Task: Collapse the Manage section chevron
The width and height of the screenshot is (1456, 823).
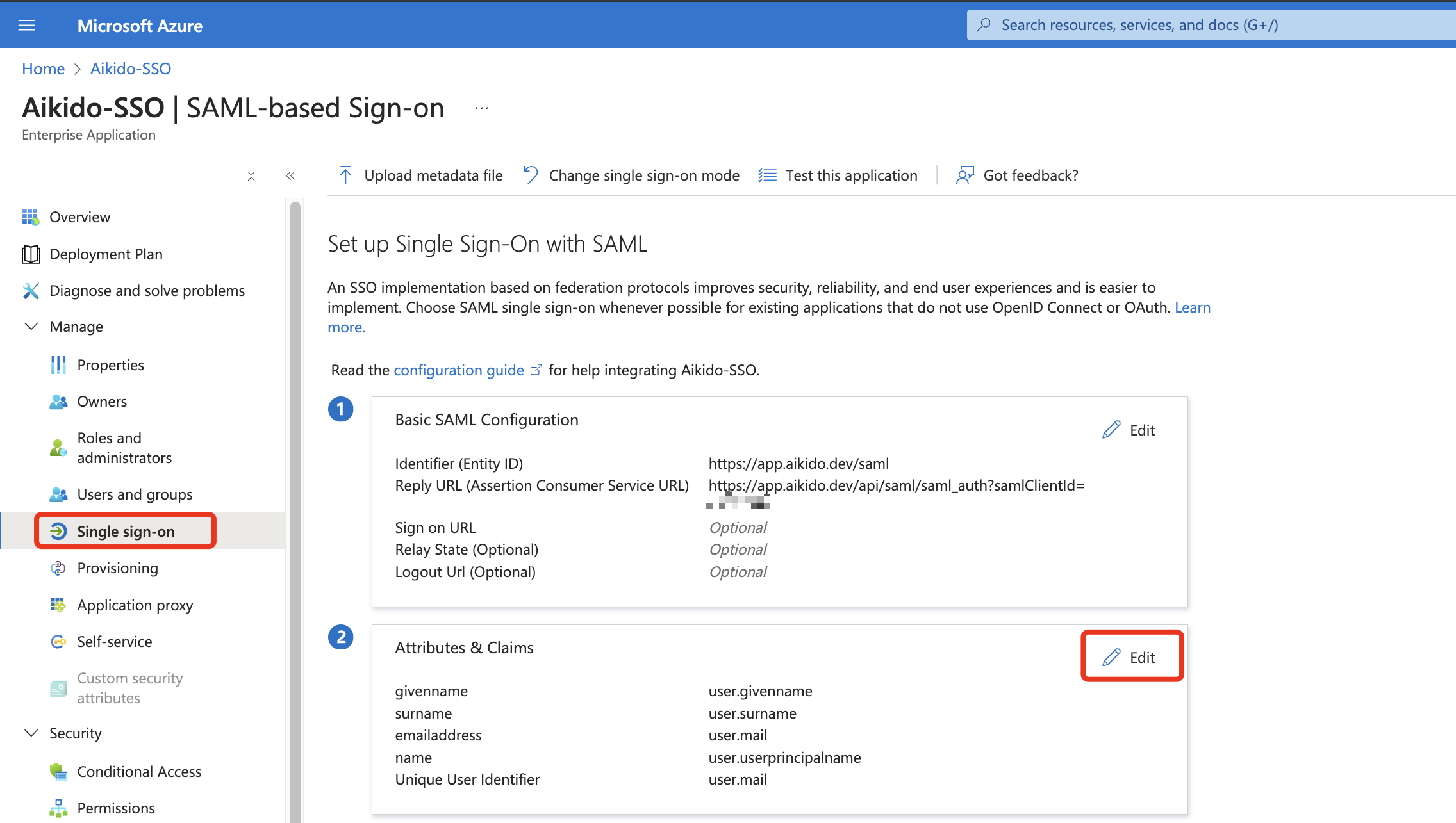Action: coord(31,327)
